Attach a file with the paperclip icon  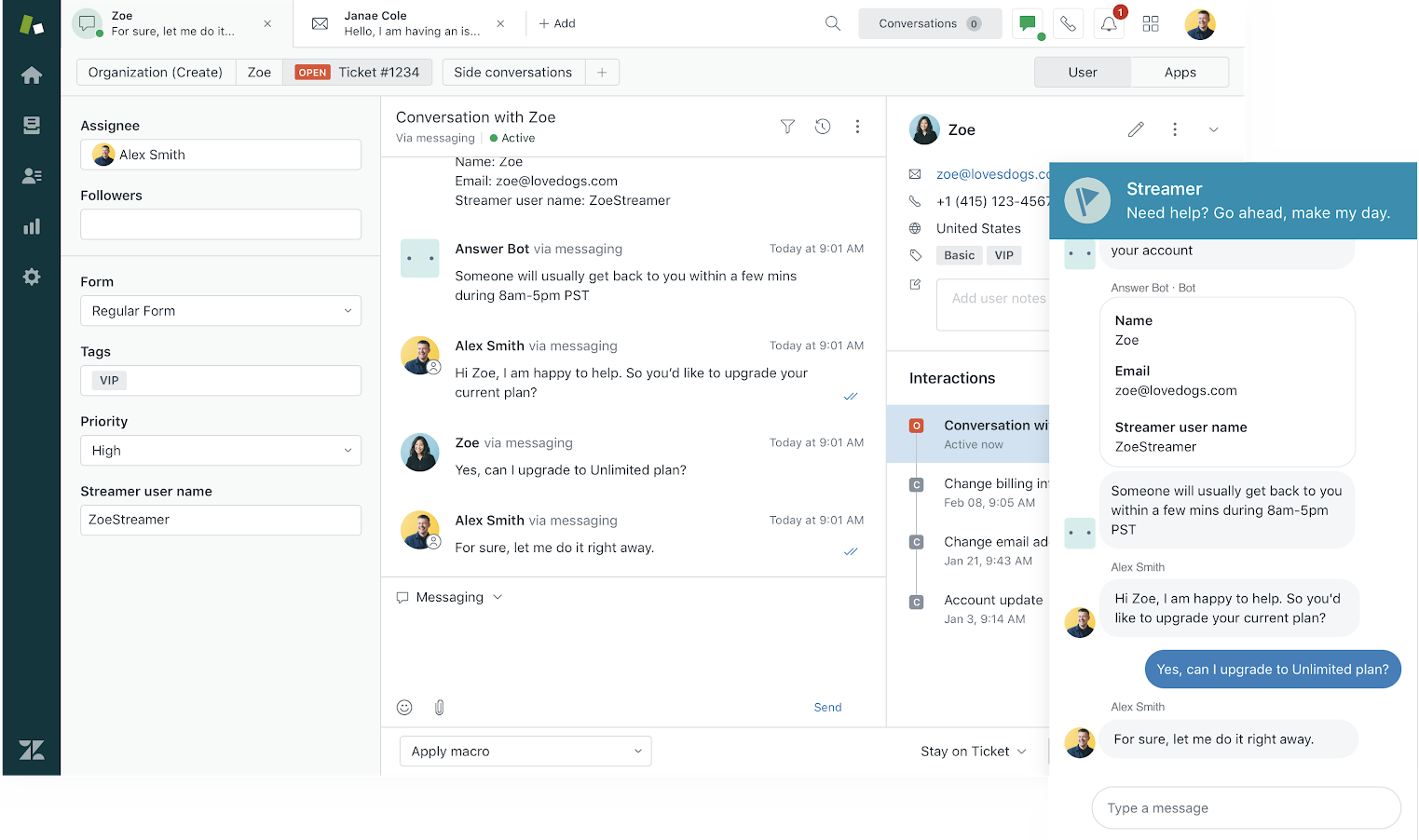[x=440, y=708]
